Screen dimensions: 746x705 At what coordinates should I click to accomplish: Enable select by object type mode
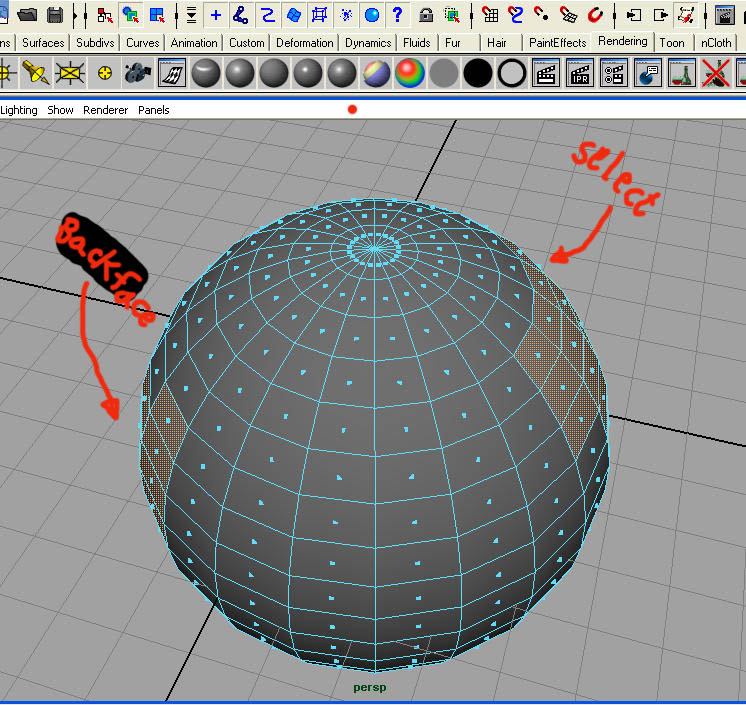click(130, 15)
